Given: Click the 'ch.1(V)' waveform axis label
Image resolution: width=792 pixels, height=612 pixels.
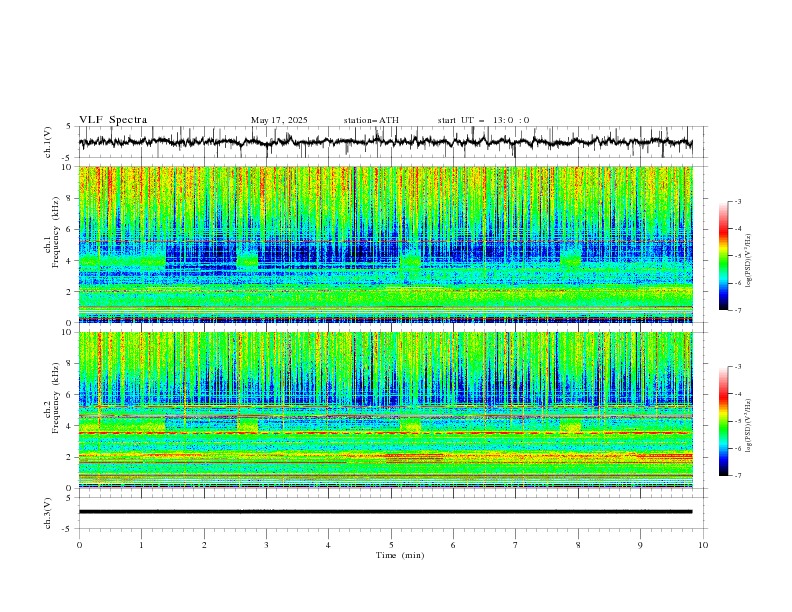Looking at the screenshot, I should pyautogui.click(x=48, y=142).
